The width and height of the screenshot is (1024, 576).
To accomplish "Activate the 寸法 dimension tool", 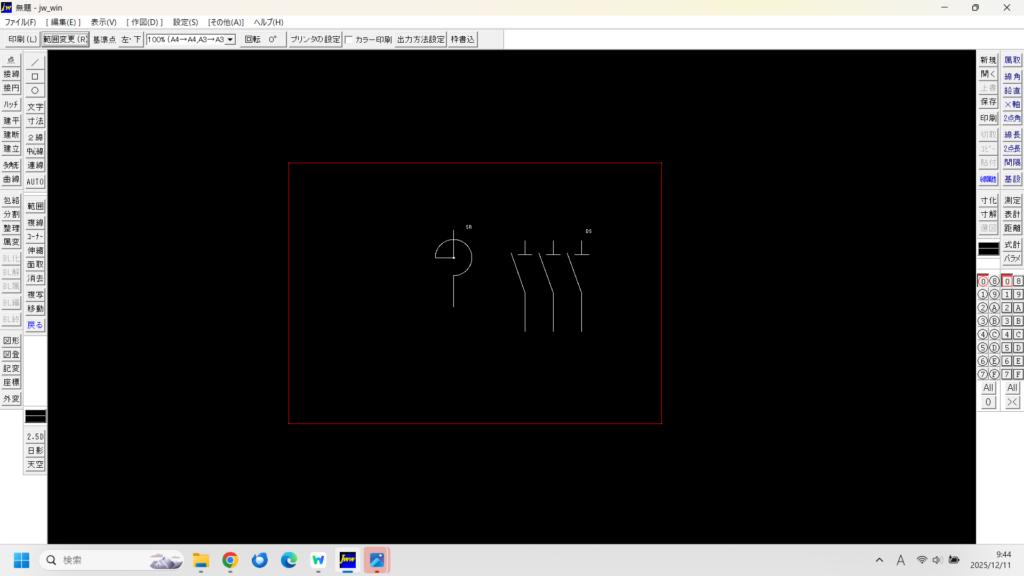I will (35, 121).
